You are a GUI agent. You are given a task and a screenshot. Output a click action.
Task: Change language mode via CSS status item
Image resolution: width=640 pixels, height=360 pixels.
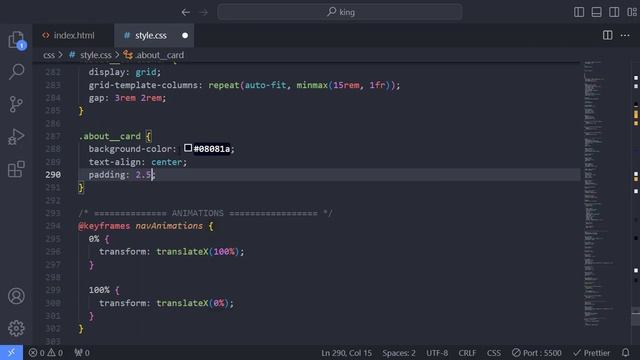click(x=493, y=353)
